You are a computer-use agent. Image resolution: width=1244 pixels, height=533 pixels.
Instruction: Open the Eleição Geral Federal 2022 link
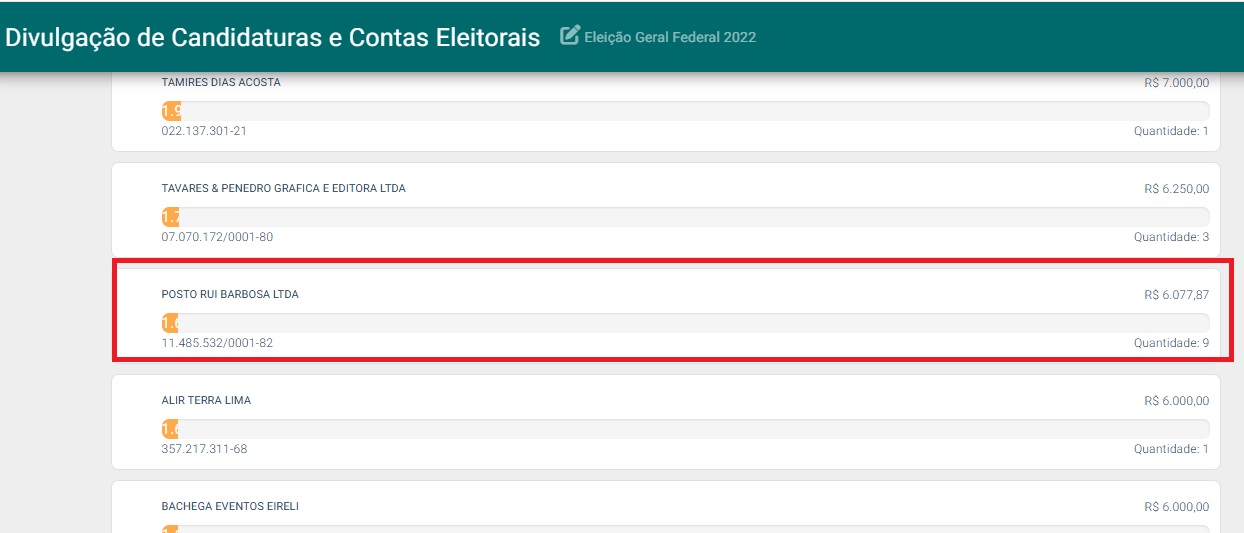(670, 37)
